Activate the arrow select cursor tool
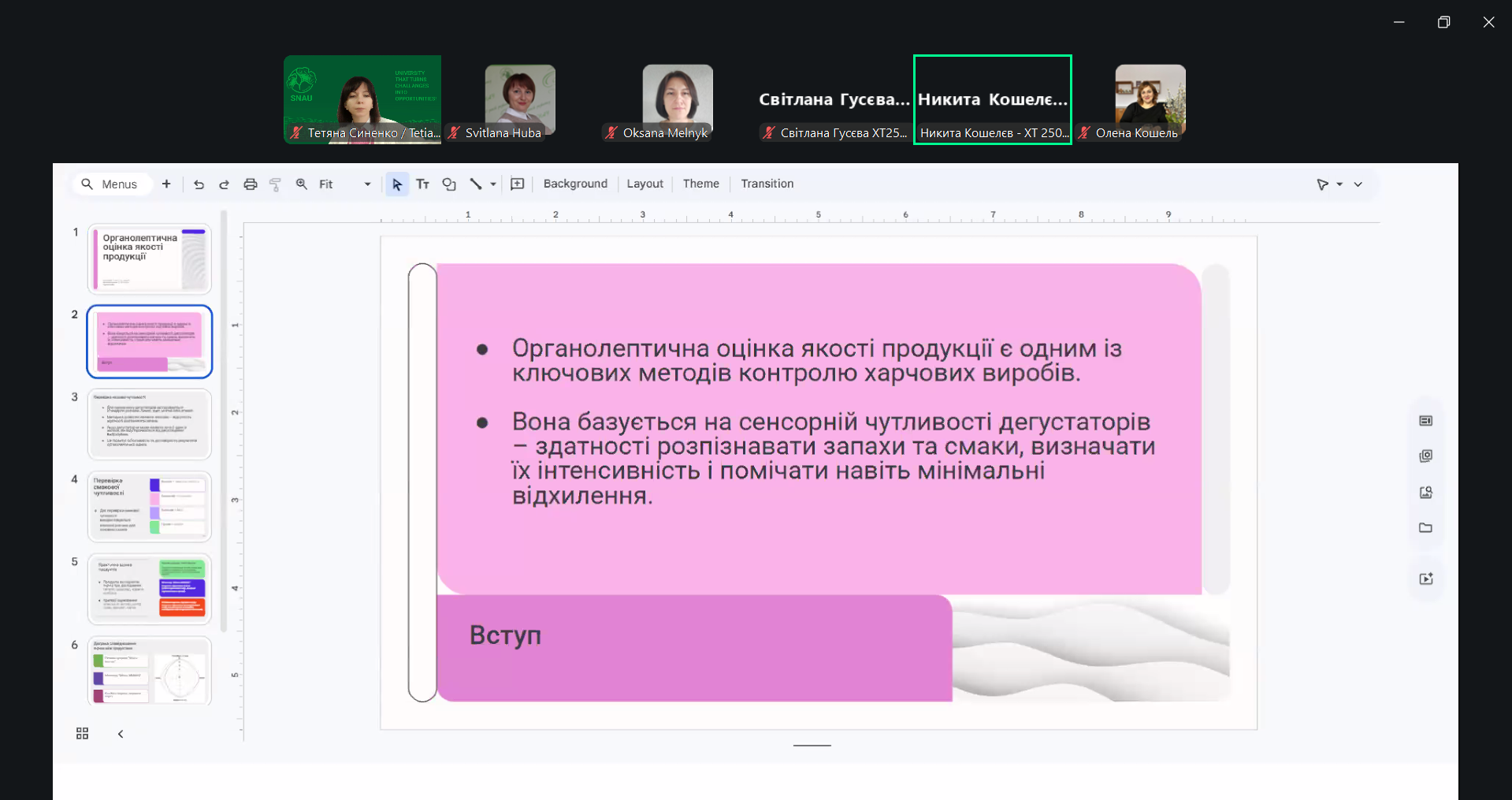The height and width of the screenshot is (800, 1512). (x=397, y=184)
